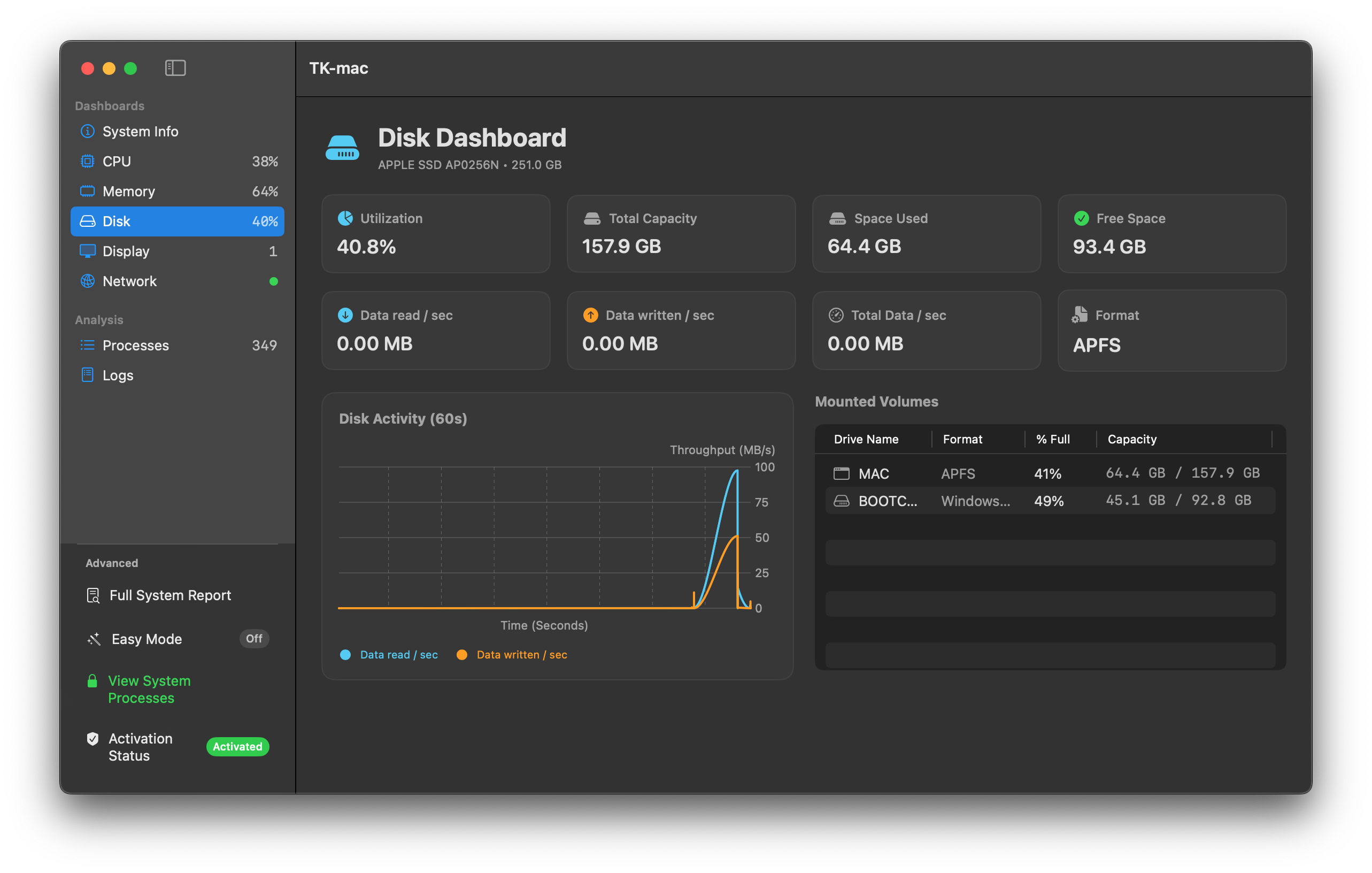The height and width of the screenshot is (873, 1372).
Task: Click the sidebar toggle icon in the title bar
Action: (x=175, y=68)
